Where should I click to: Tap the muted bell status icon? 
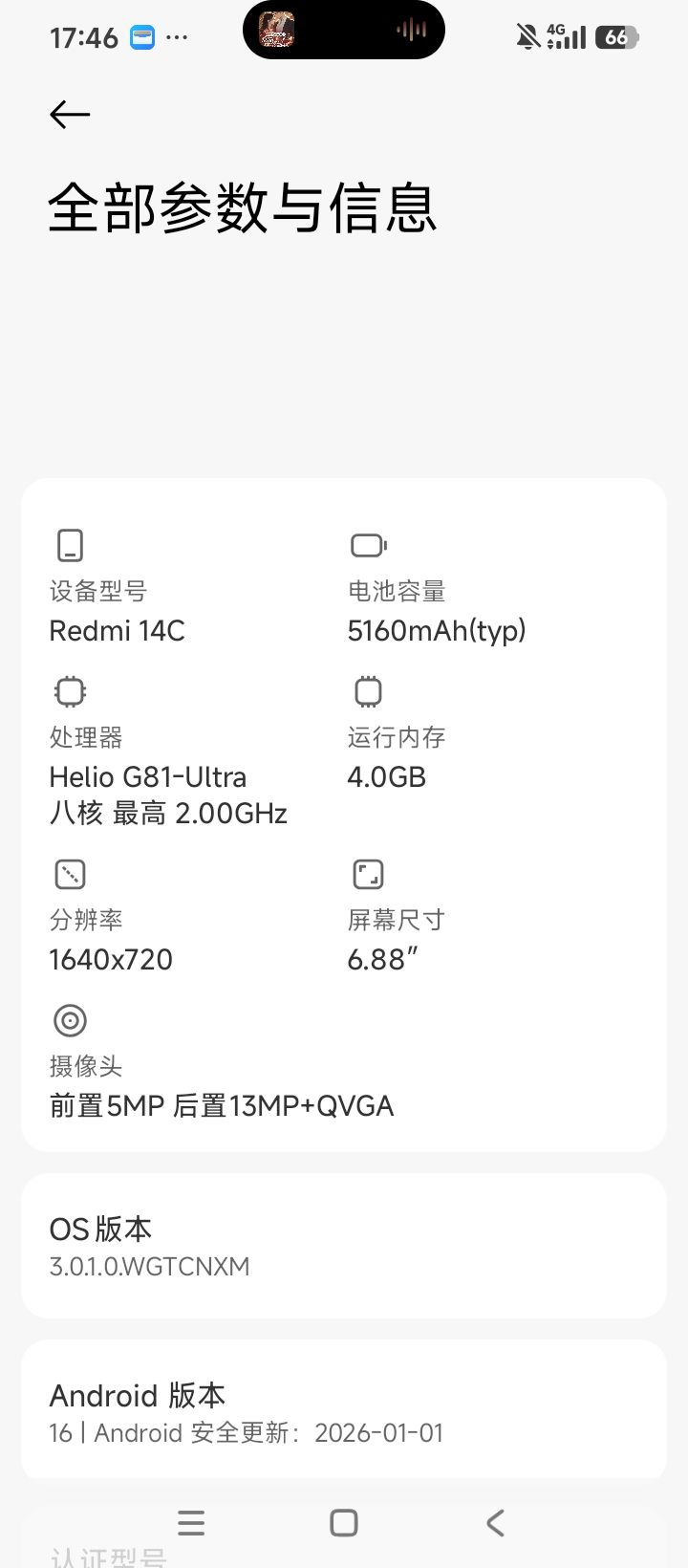click(x=527, y=37)
